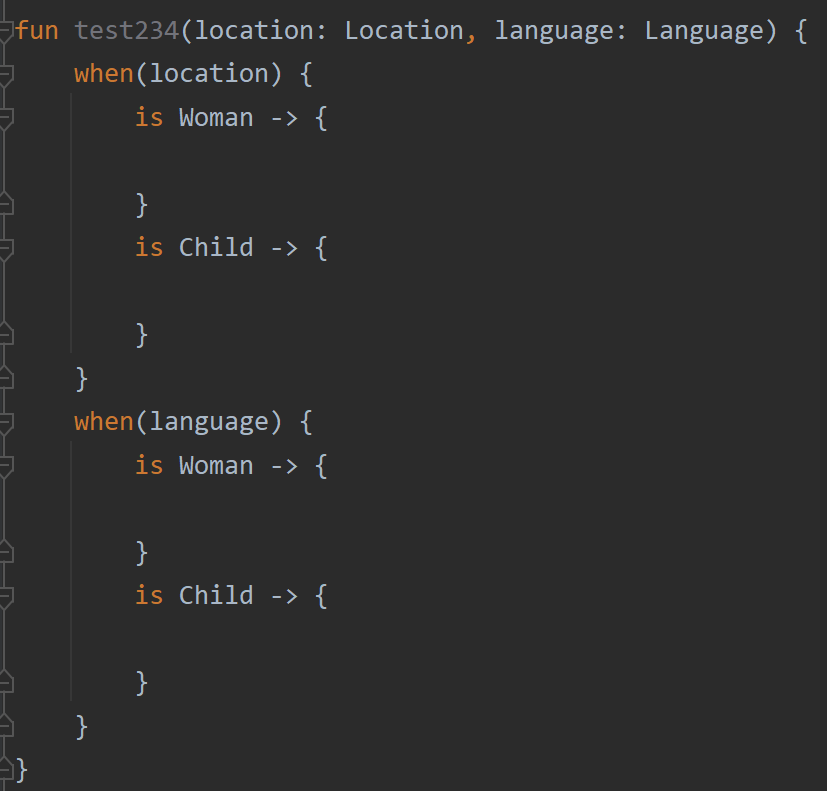Fold the is Woman branch under when(language)
The image size is (827, 791).
[x=5, y=467]
